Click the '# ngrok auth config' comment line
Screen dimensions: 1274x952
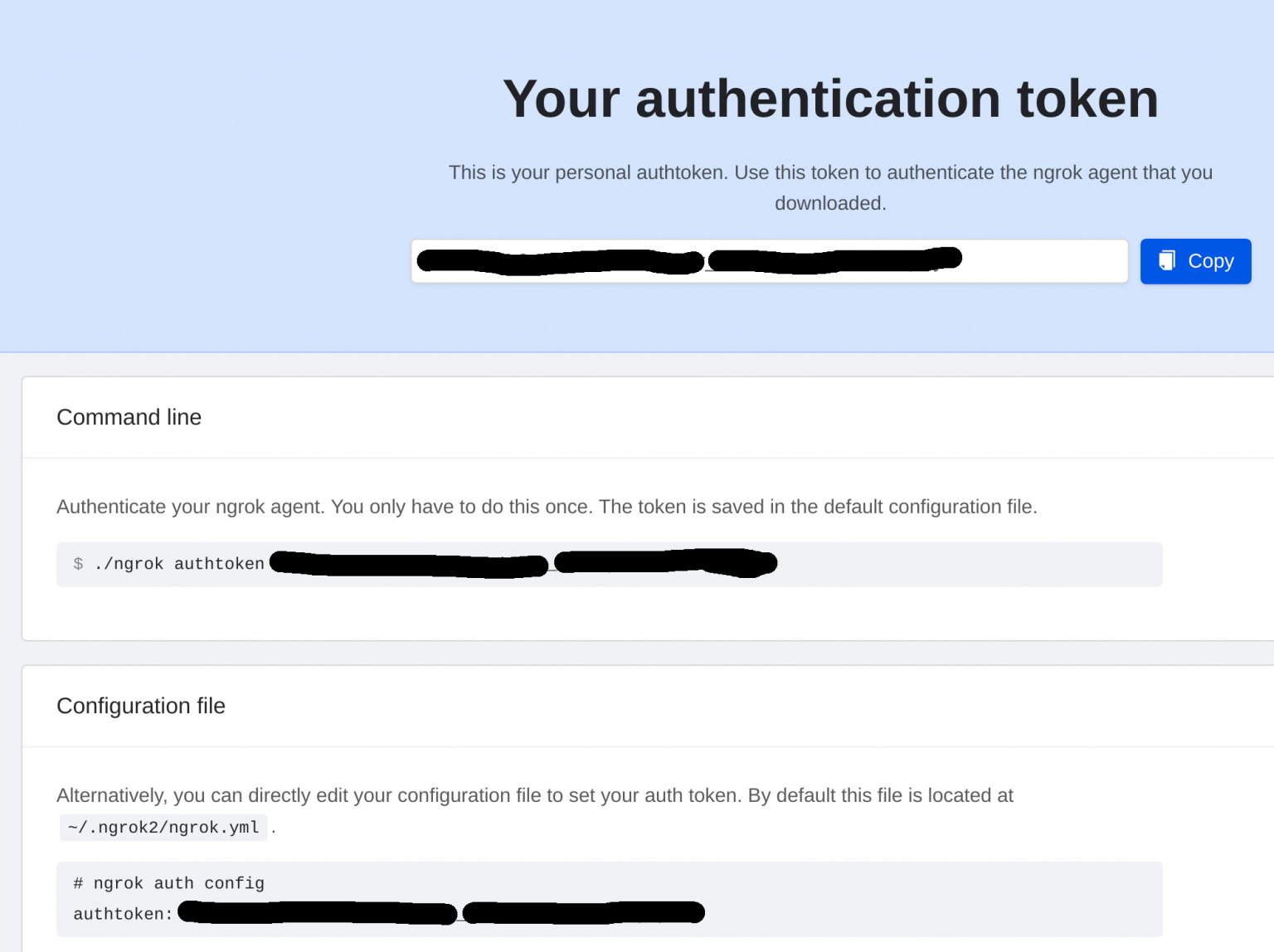click(x=168, y=883)
